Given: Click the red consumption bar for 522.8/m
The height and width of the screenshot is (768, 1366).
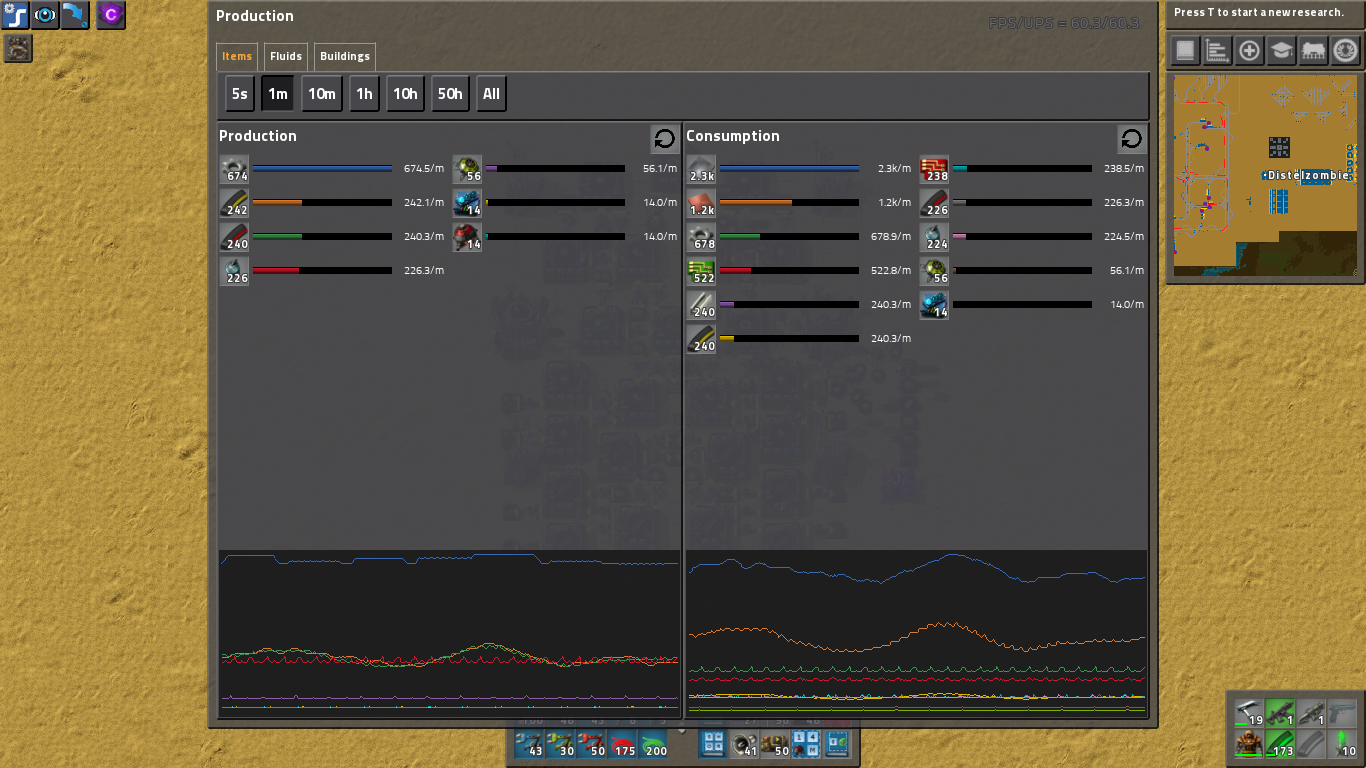Looking at the screenshot, I should (789, 271).
